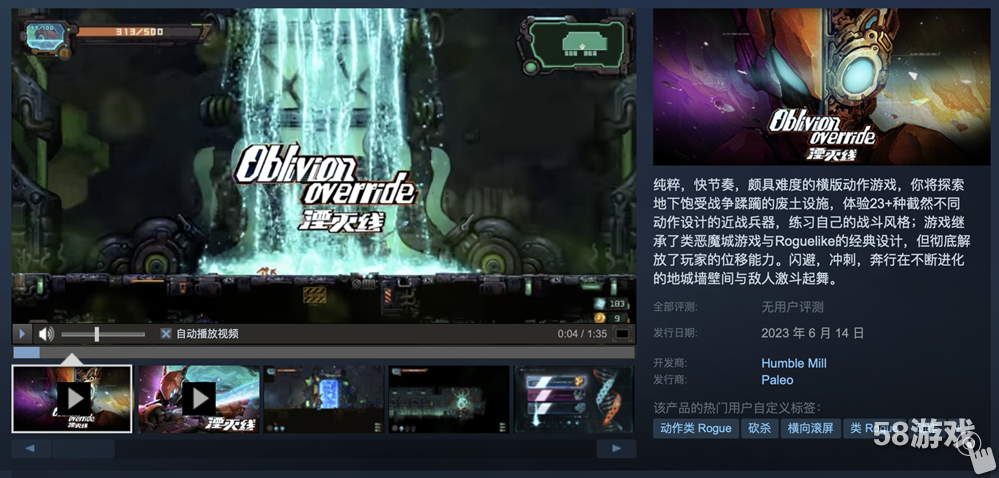Select the first trailer thumbnail
Viewport: 999px width, 478px height.
click(72, 398)
